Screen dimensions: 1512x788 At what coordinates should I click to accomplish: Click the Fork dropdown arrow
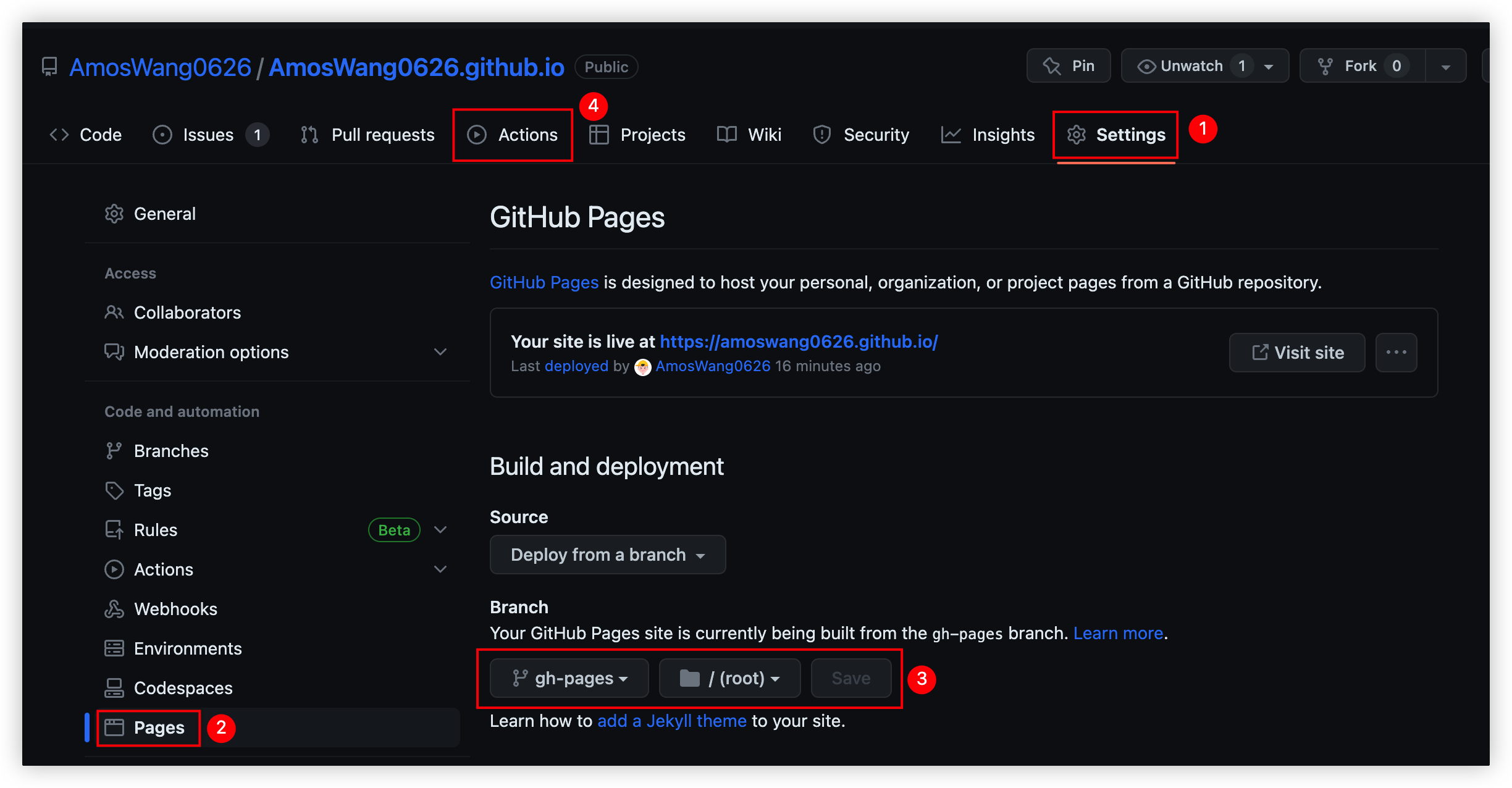pyautogui.click(x=1445, y=67)
